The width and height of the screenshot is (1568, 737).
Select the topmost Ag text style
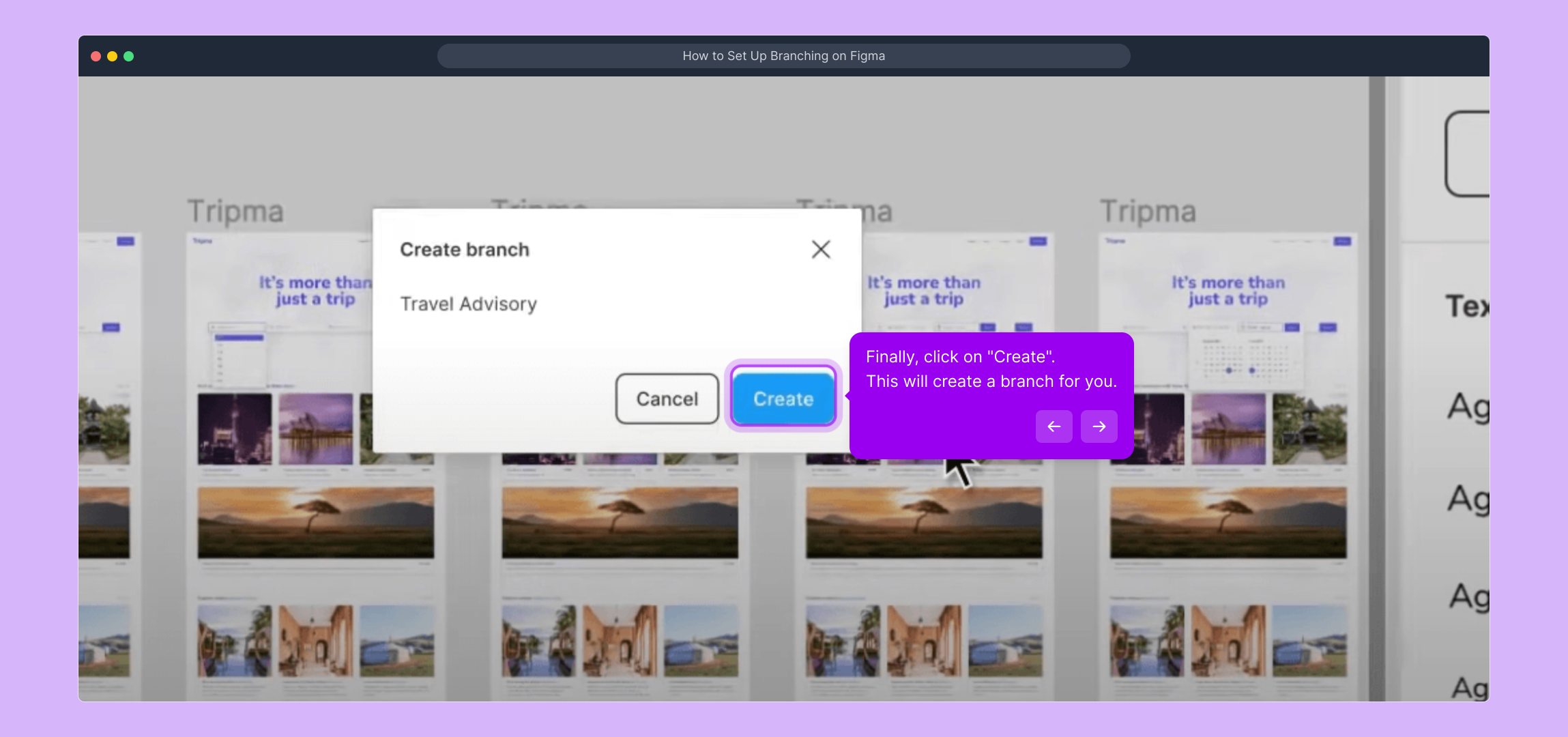[1468, 407]
